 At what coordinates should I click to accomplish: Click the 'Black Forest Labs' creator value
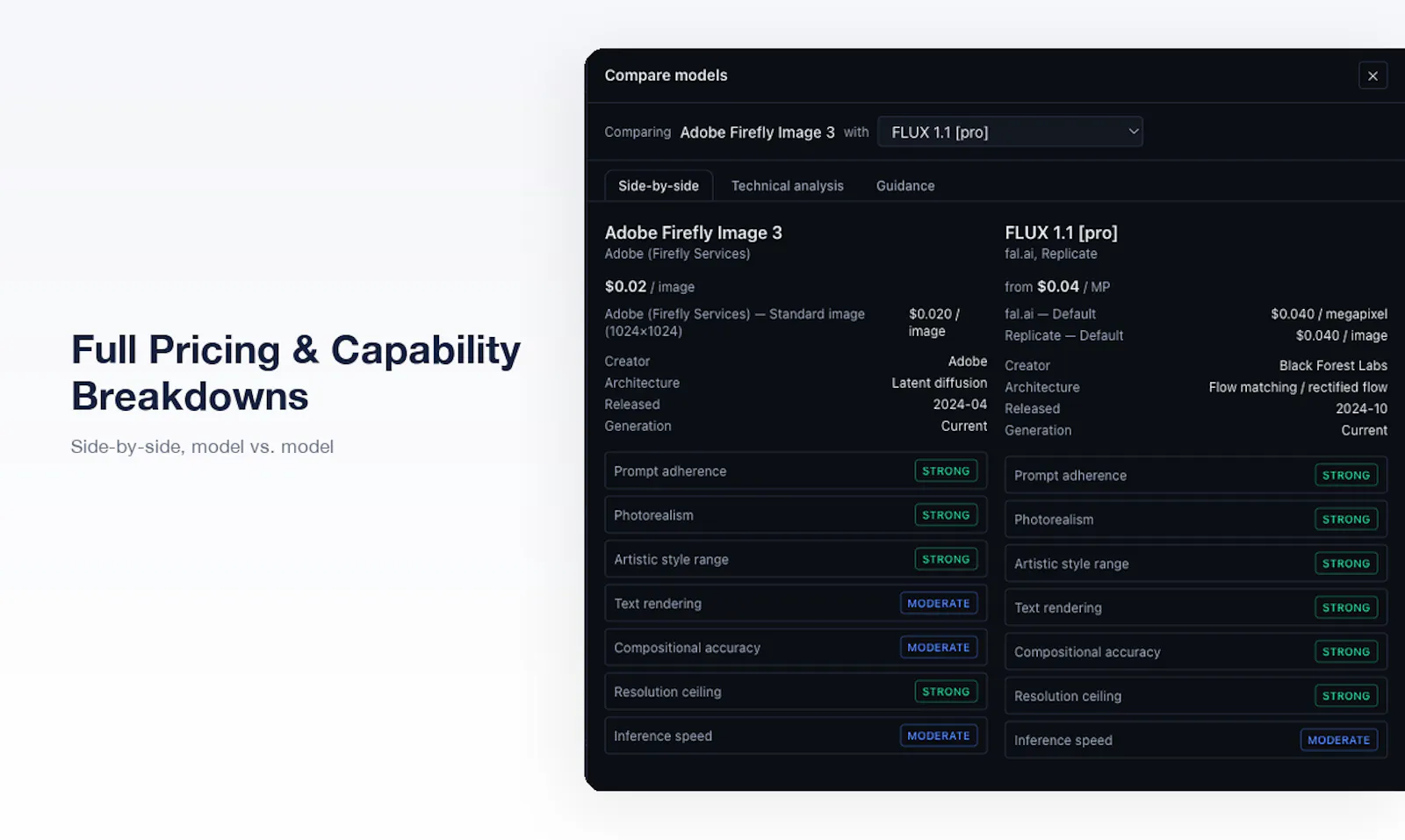point(1333,366)
